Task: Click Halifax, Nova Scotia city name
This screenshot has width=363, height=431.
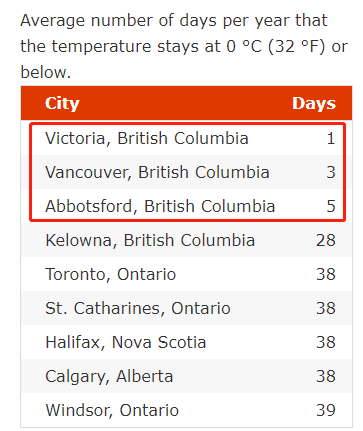Action: tap(126, 342)
